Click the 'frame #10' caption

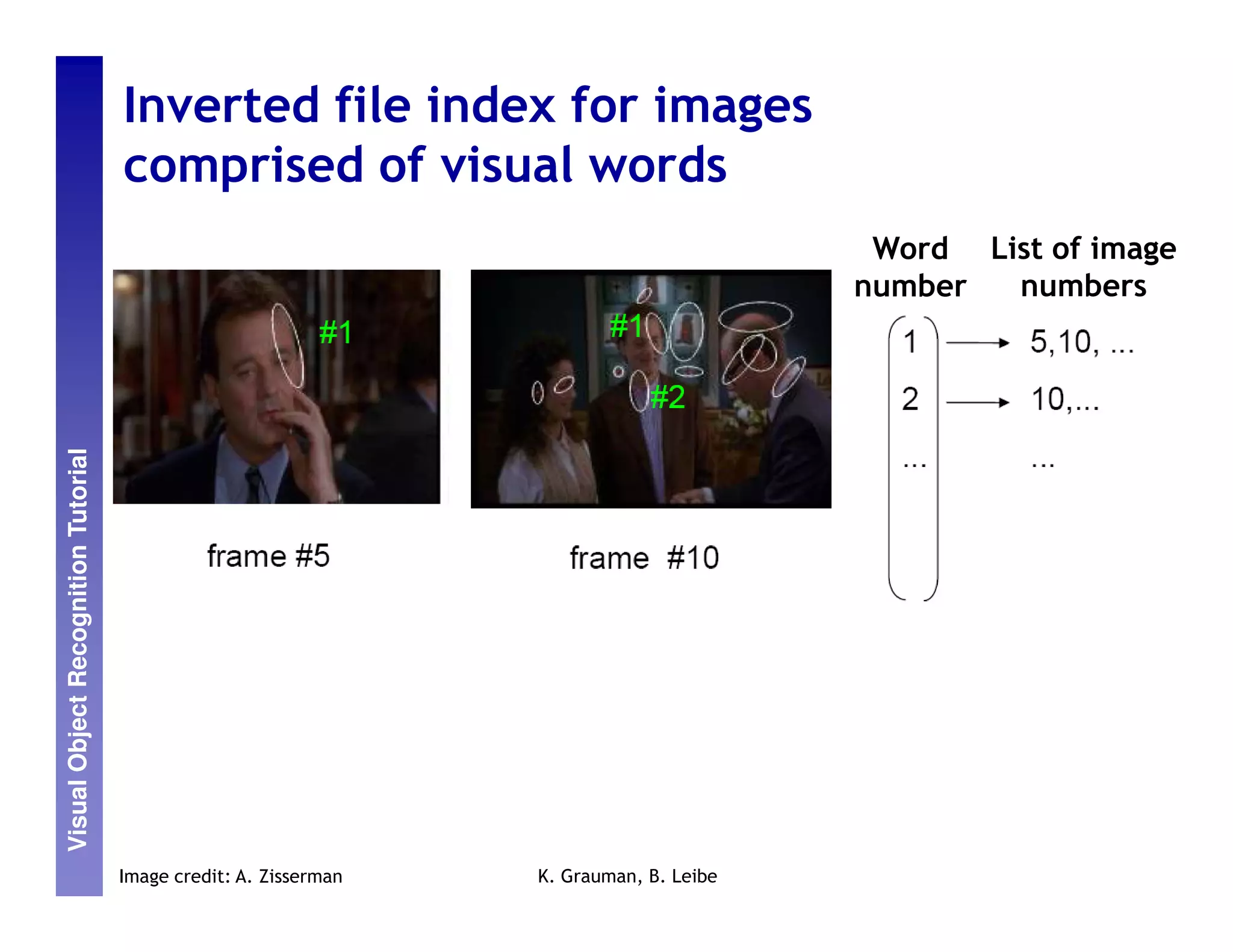point(644,557)
